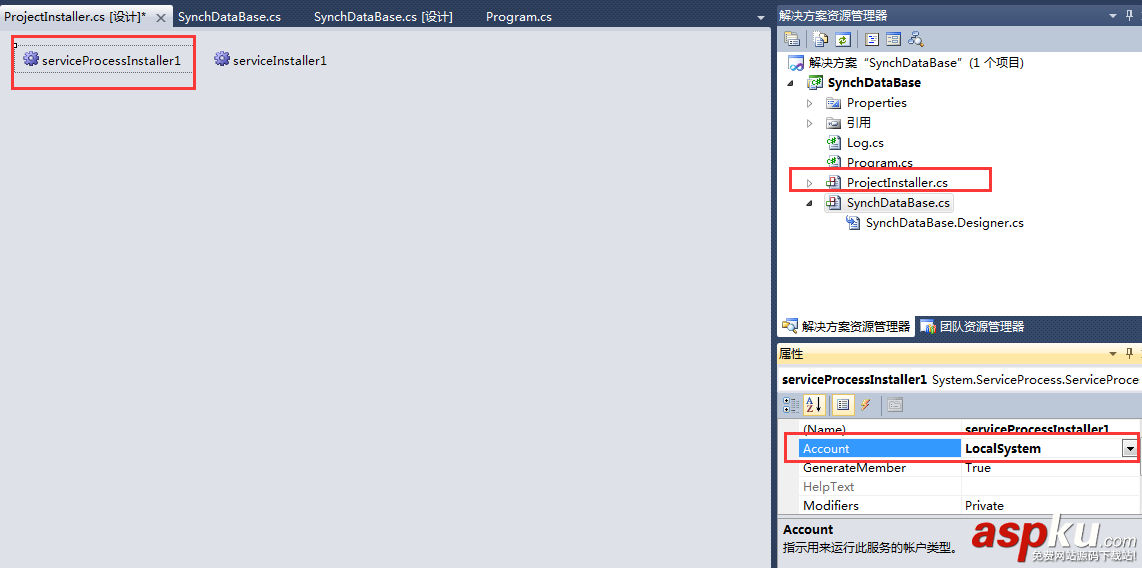Click Property Pages icon
The image size is (1142, 568).
point(895,404)
